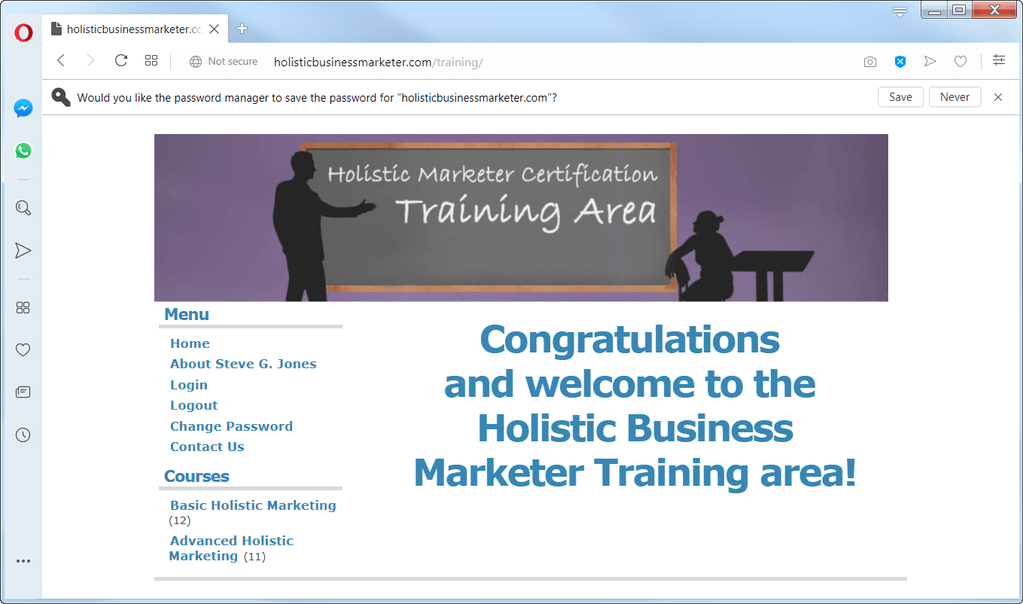Save the password
Image resolution: width=1023 pixels, height=604 pixels.
900,97
